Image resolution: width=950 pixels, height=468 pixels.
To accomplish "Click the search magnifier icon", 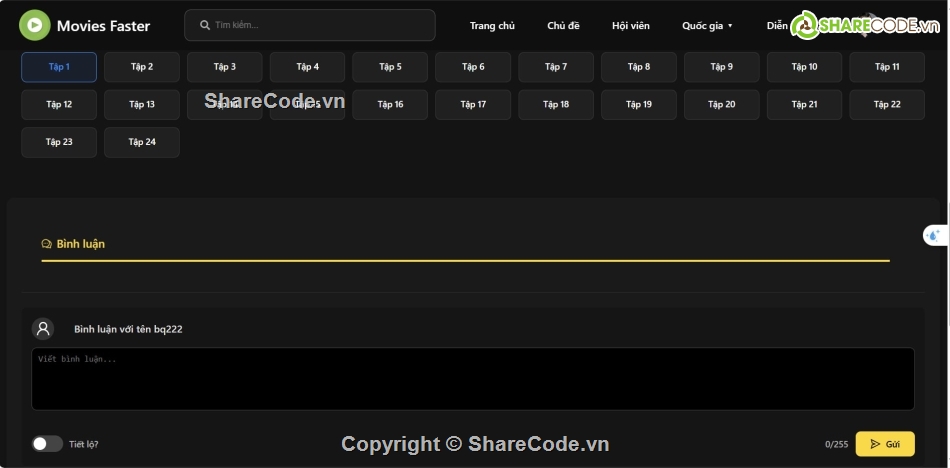I will point(205,25).
